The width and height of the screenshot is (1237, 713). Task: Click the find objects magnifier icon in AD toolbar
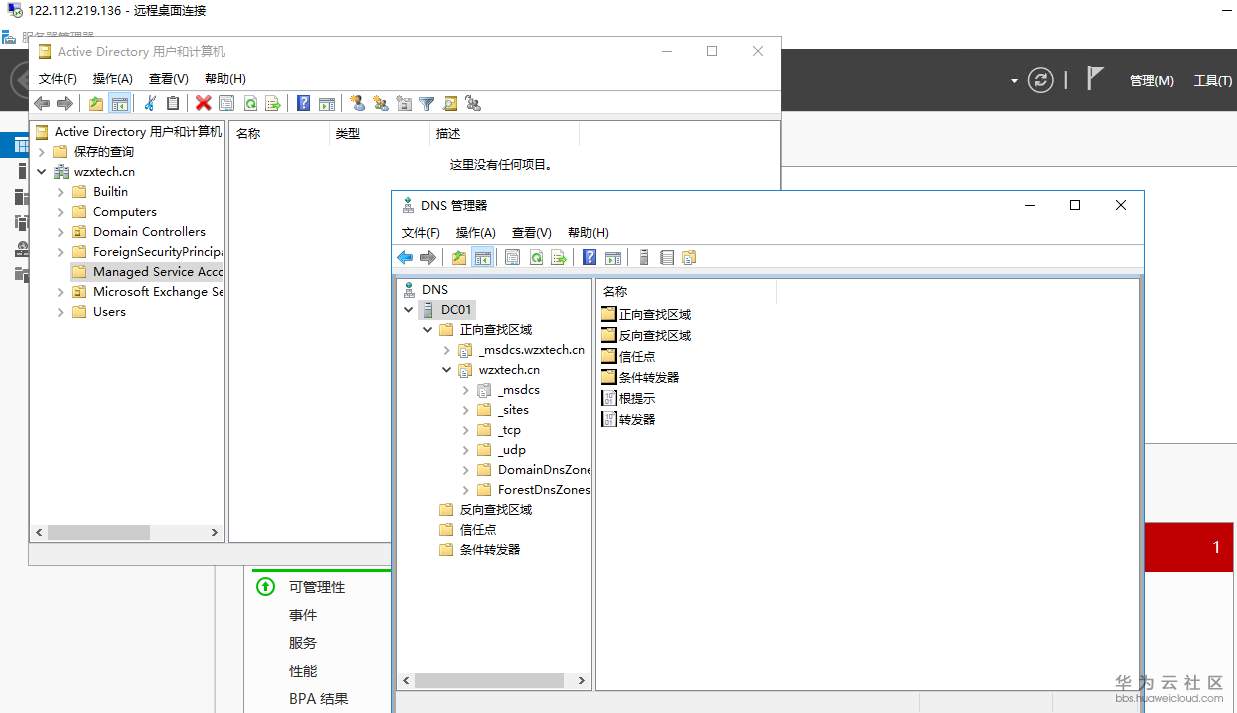click(449, 103)
